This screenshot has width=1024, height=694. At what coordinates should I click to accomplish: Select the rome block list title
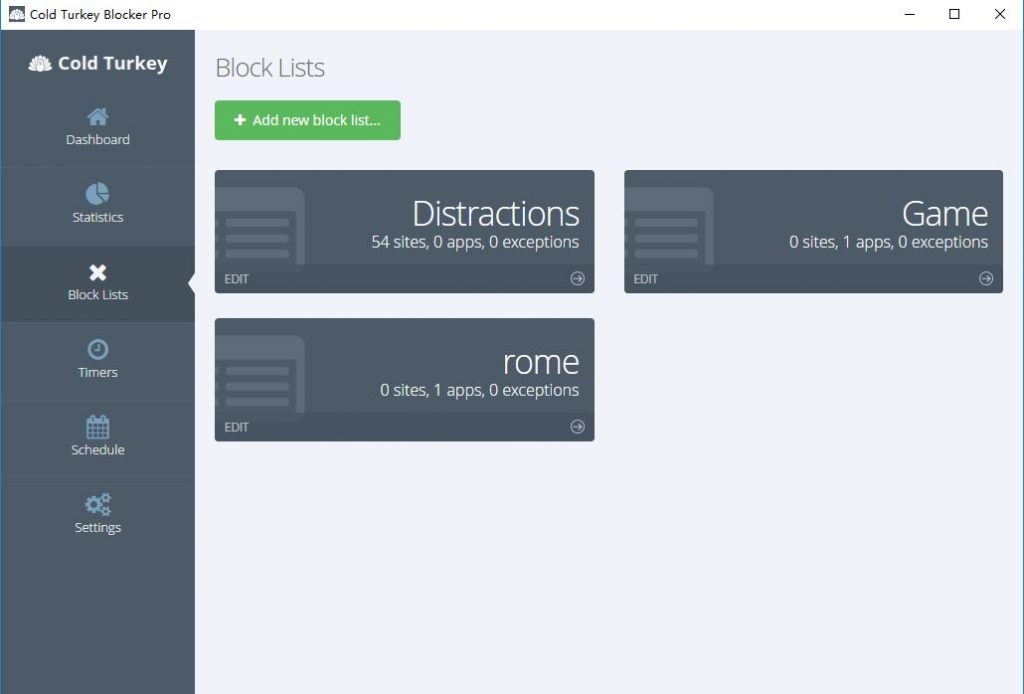click(540, 361)
